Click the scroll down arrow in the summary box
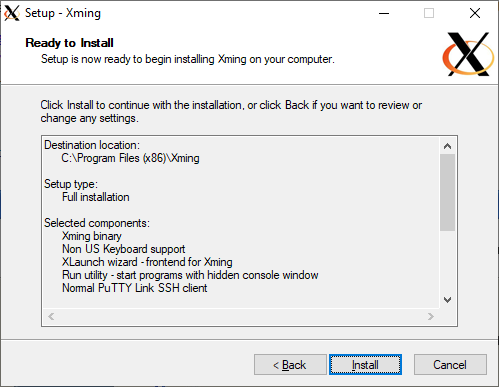The width and height of the screenshot is (499, 387). [x=447, y=300]
